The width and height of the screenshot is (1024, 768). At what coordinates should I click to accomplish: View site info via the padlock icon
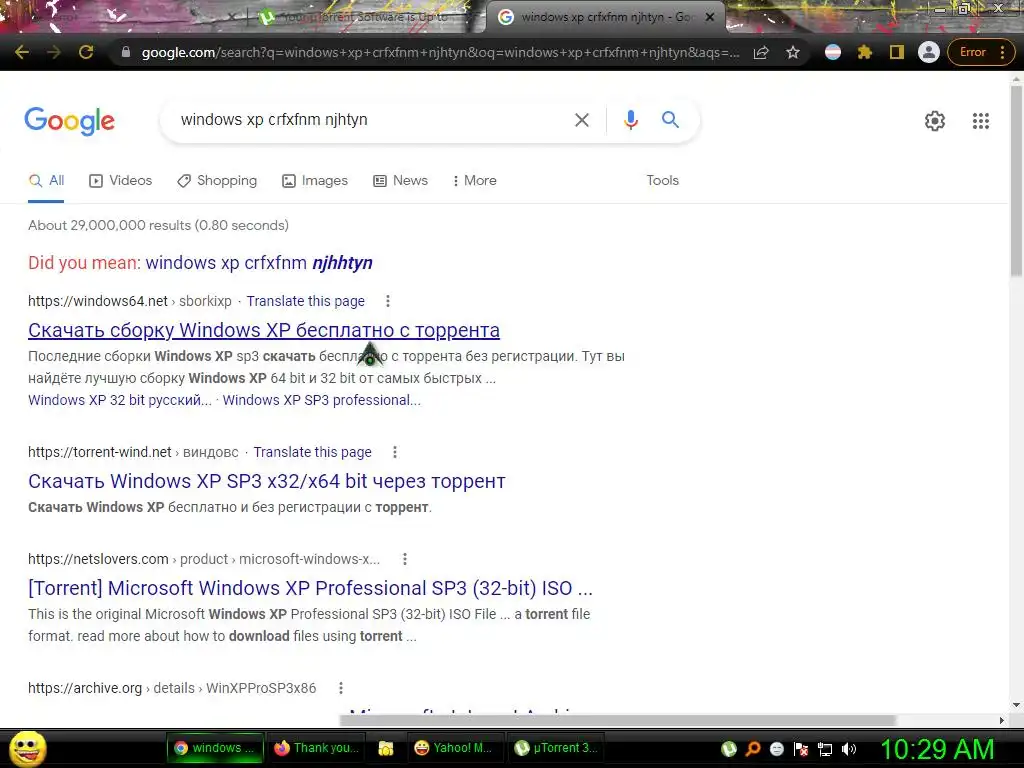[126, 52]
